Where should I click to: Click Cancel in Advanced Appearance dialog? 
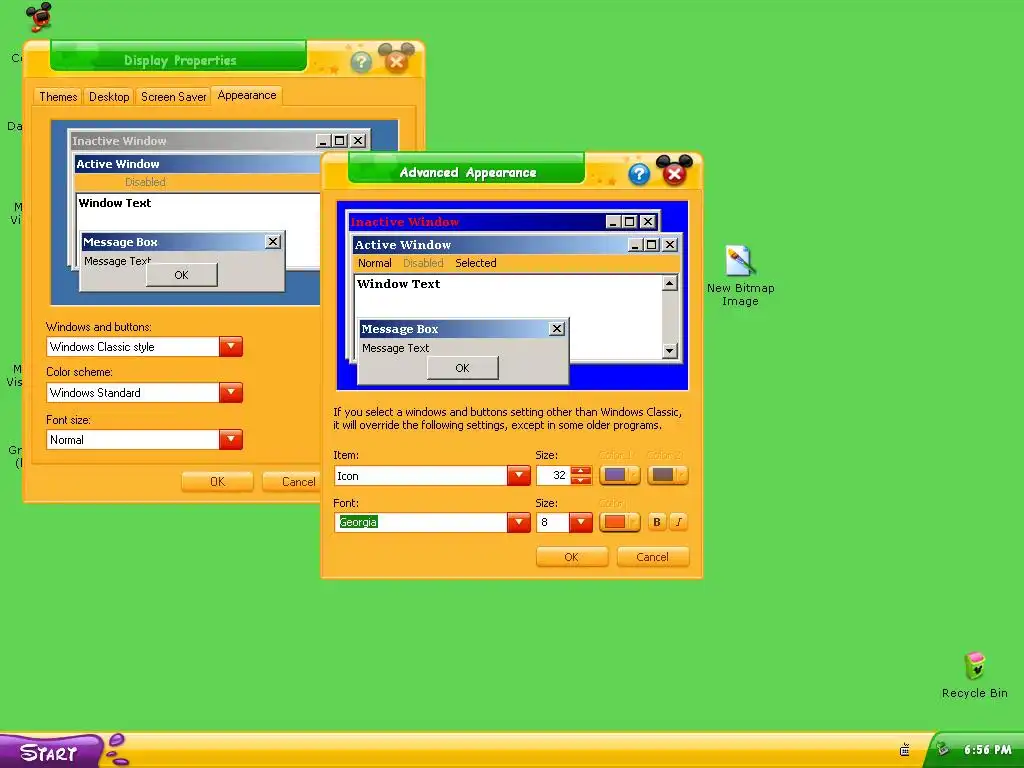(x=652, y=557)
